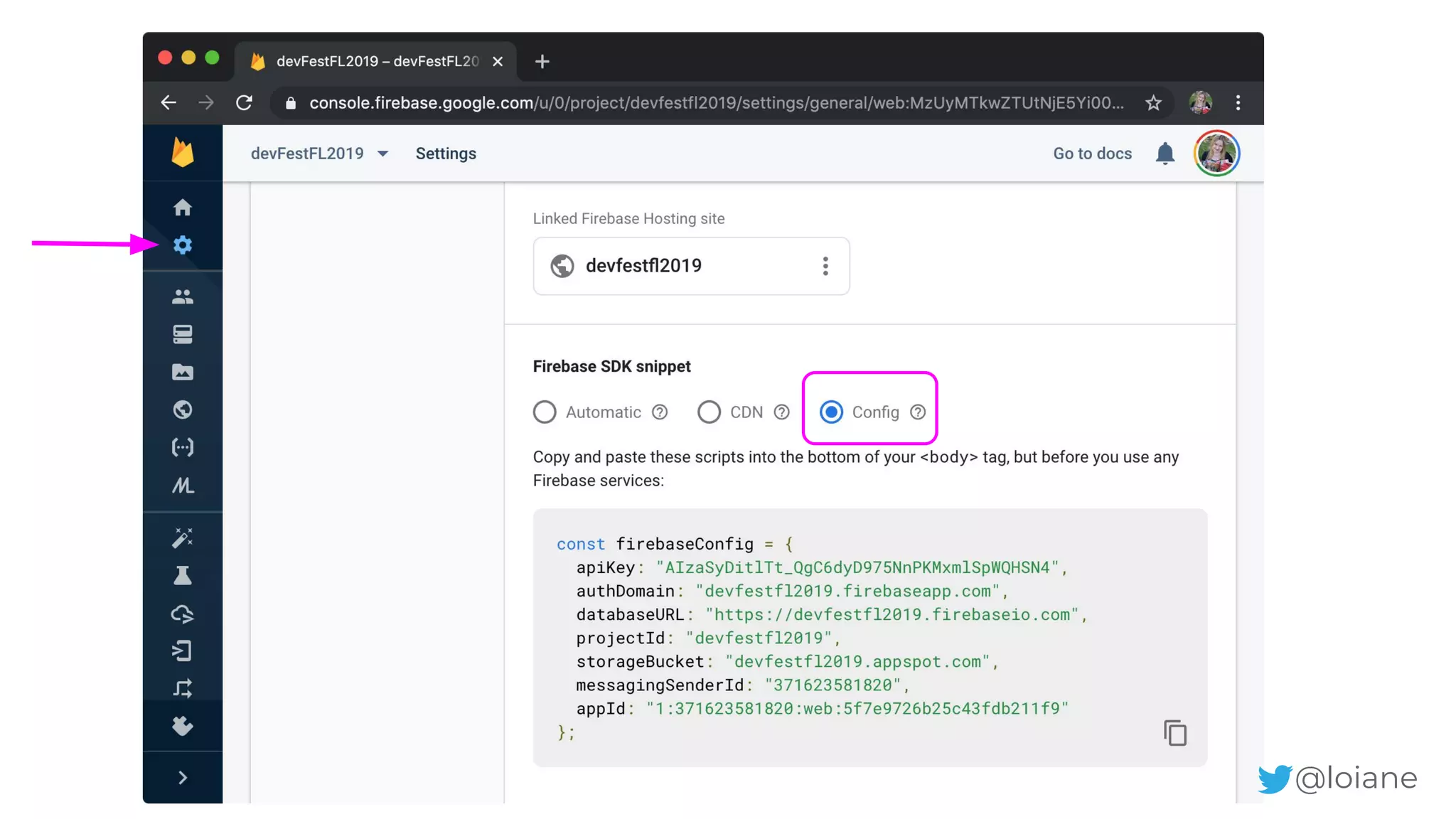This screenshot has height=819, width=1456.
Task: Select the Config SDK snippet option
Action: 831,412
